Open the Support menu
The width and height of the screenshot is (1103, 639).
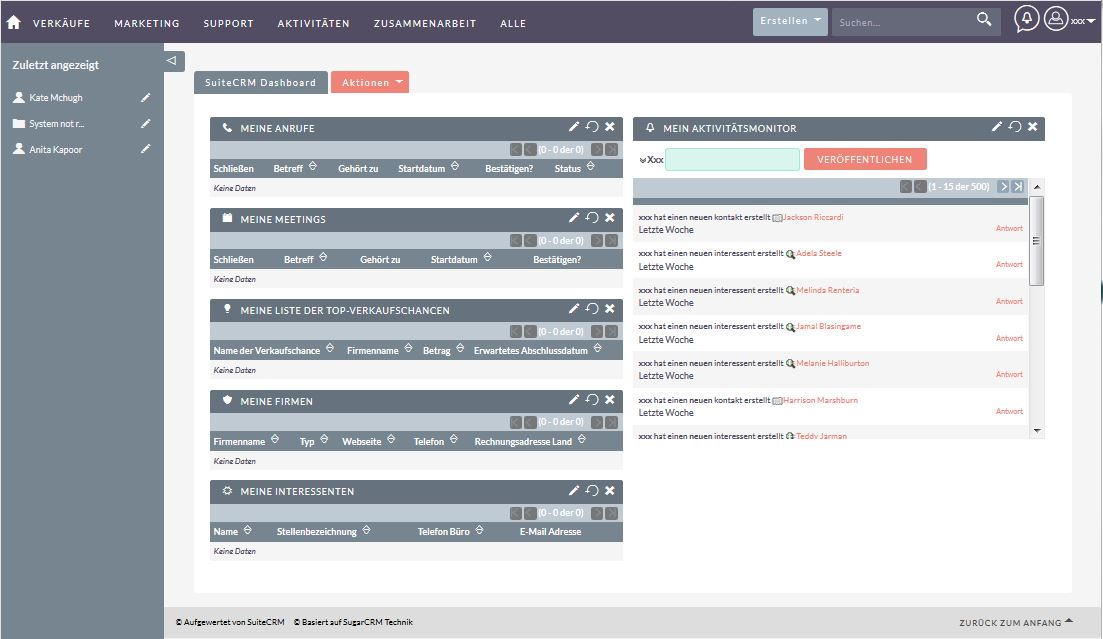click(x=229, y=23)
